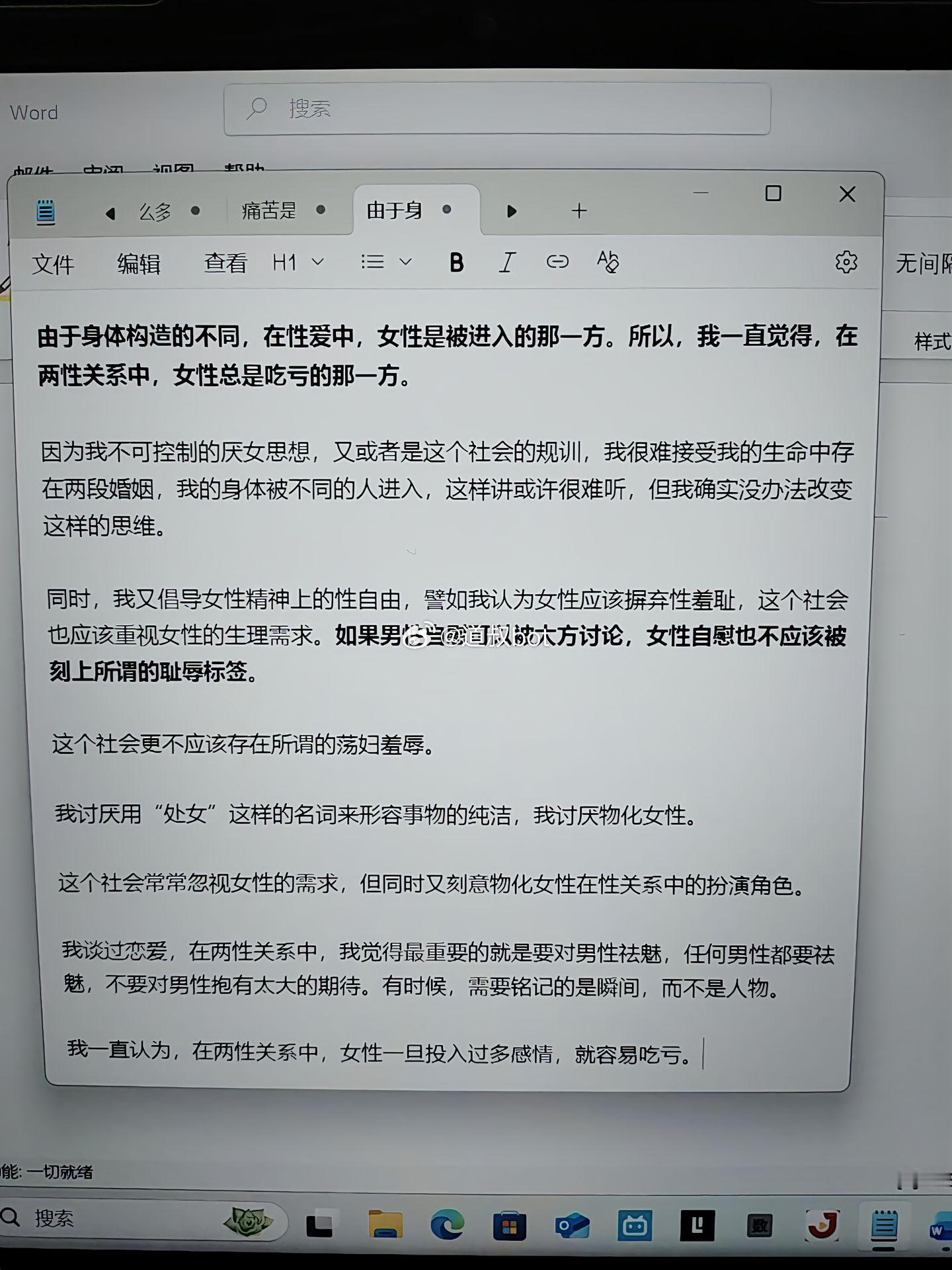This screenshot has width=952, height=1270.
Task: Click the Word search box at top
Action: pos(497,108)
